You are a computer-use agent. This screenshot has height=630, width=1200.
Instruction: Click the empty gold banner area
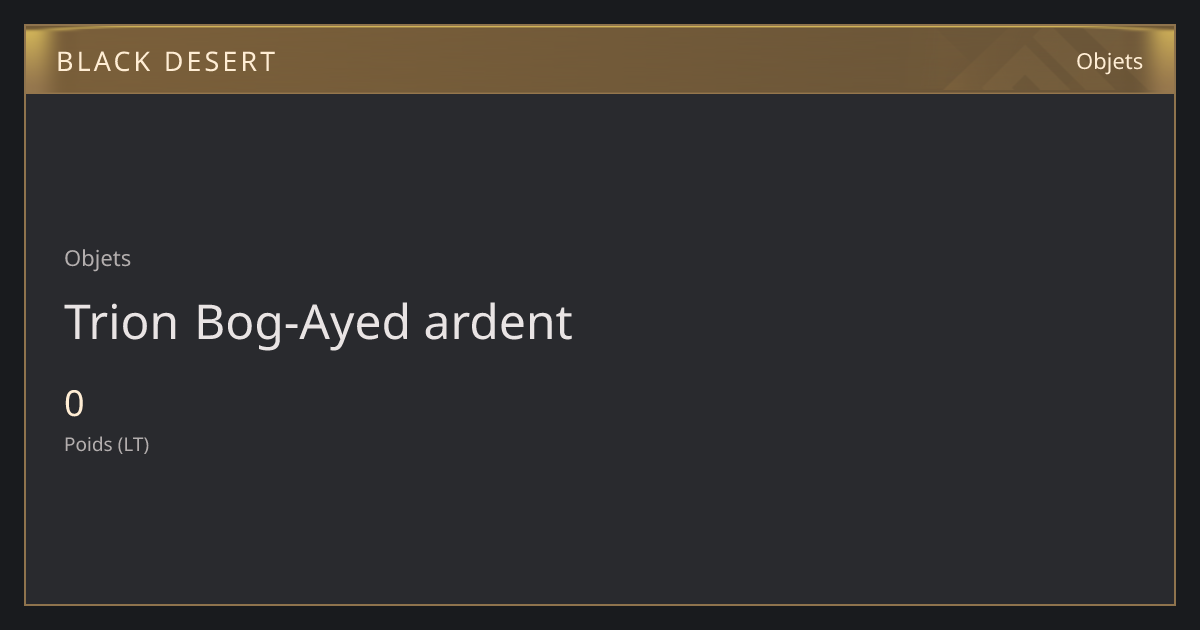(600, 60)
